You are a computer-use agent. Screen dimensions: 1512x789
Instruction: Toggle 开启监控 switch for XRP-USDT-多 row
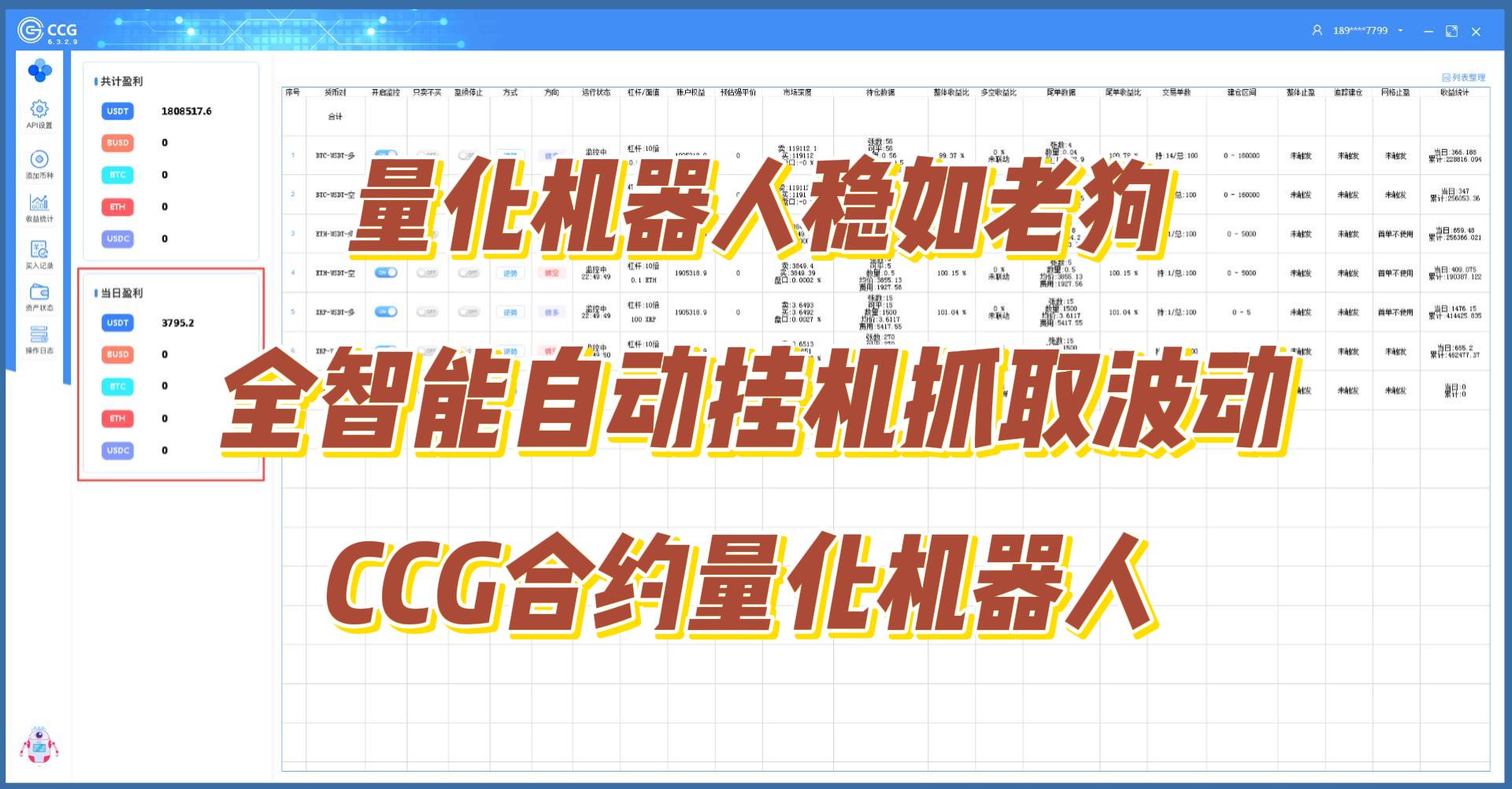tap(386, 312)
